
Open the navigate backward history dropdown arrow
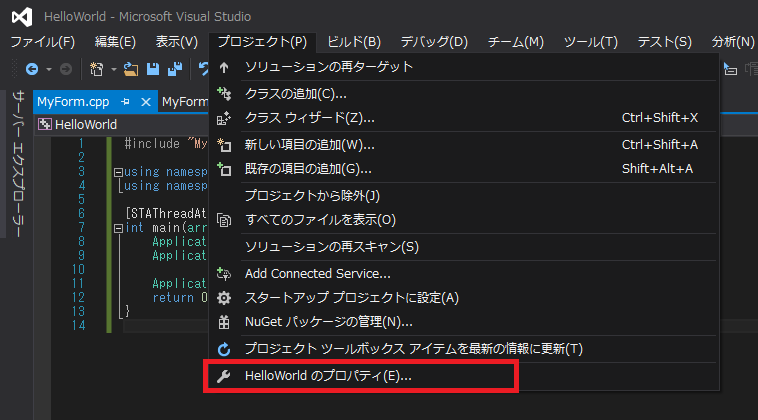pos(49,70)
